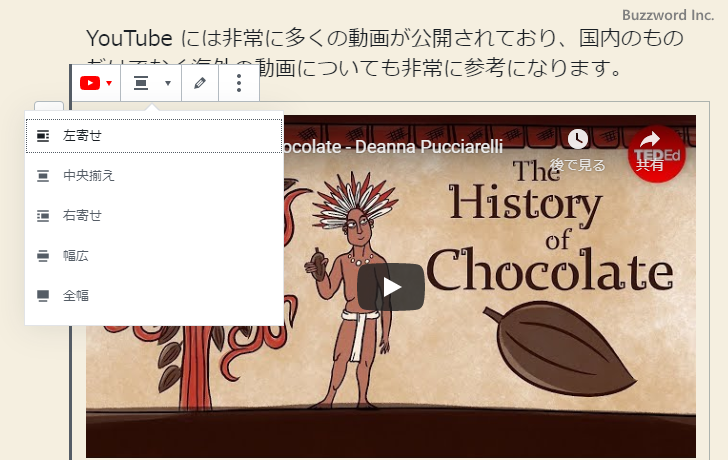Select 幅広 wide width option

click(x=154, y=255)
